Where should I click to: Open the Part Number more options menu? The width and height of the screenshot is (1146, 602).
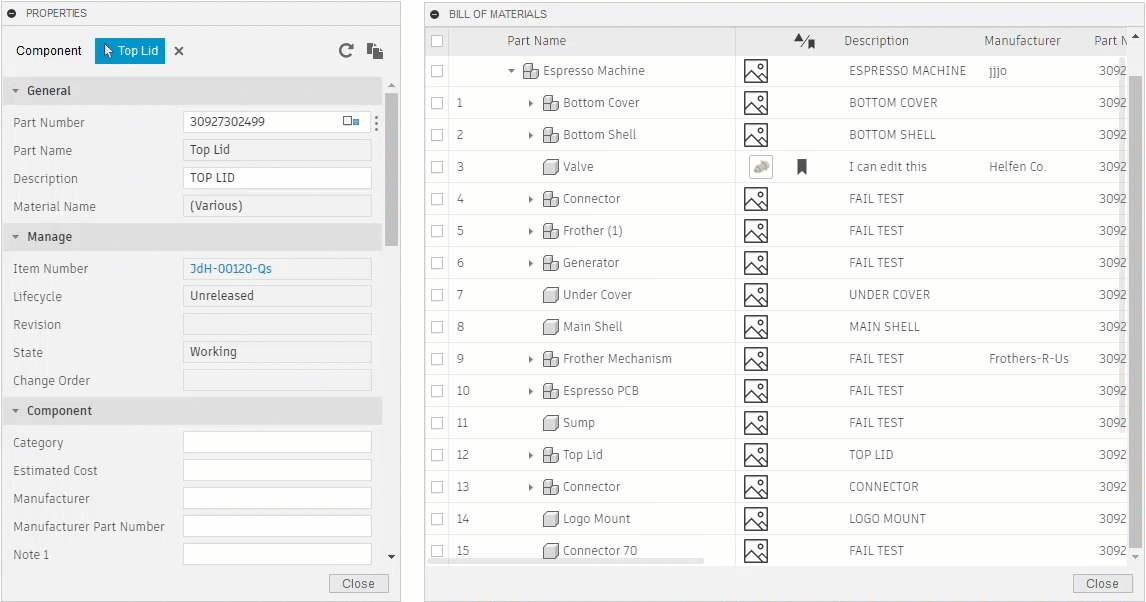pos(376,123)
